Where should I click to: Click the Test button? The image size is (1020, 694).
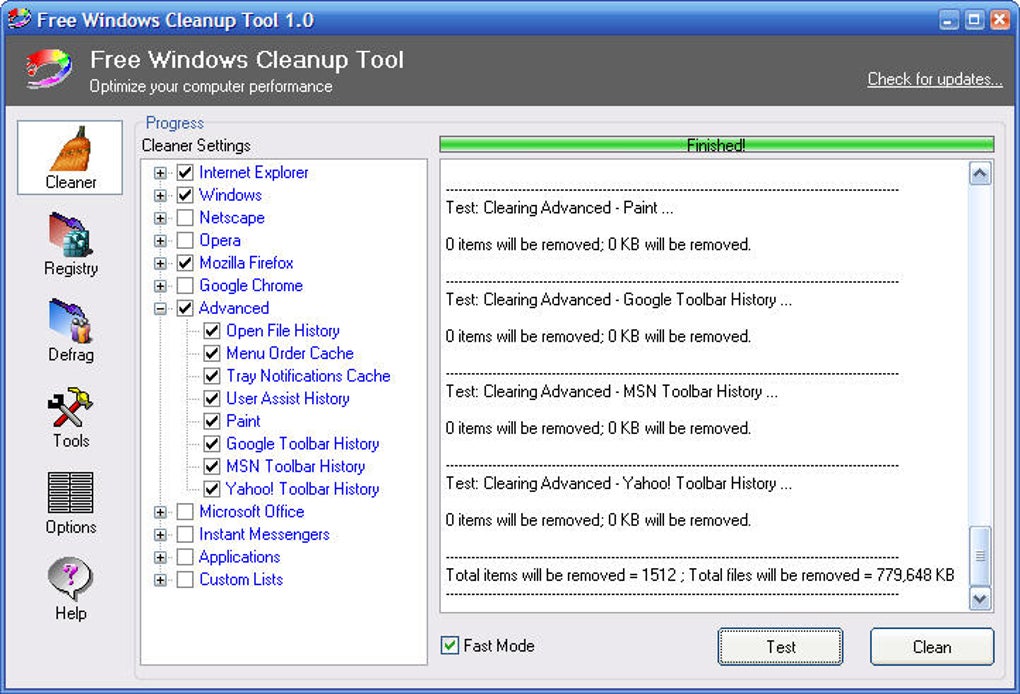[x=780, y=647]
